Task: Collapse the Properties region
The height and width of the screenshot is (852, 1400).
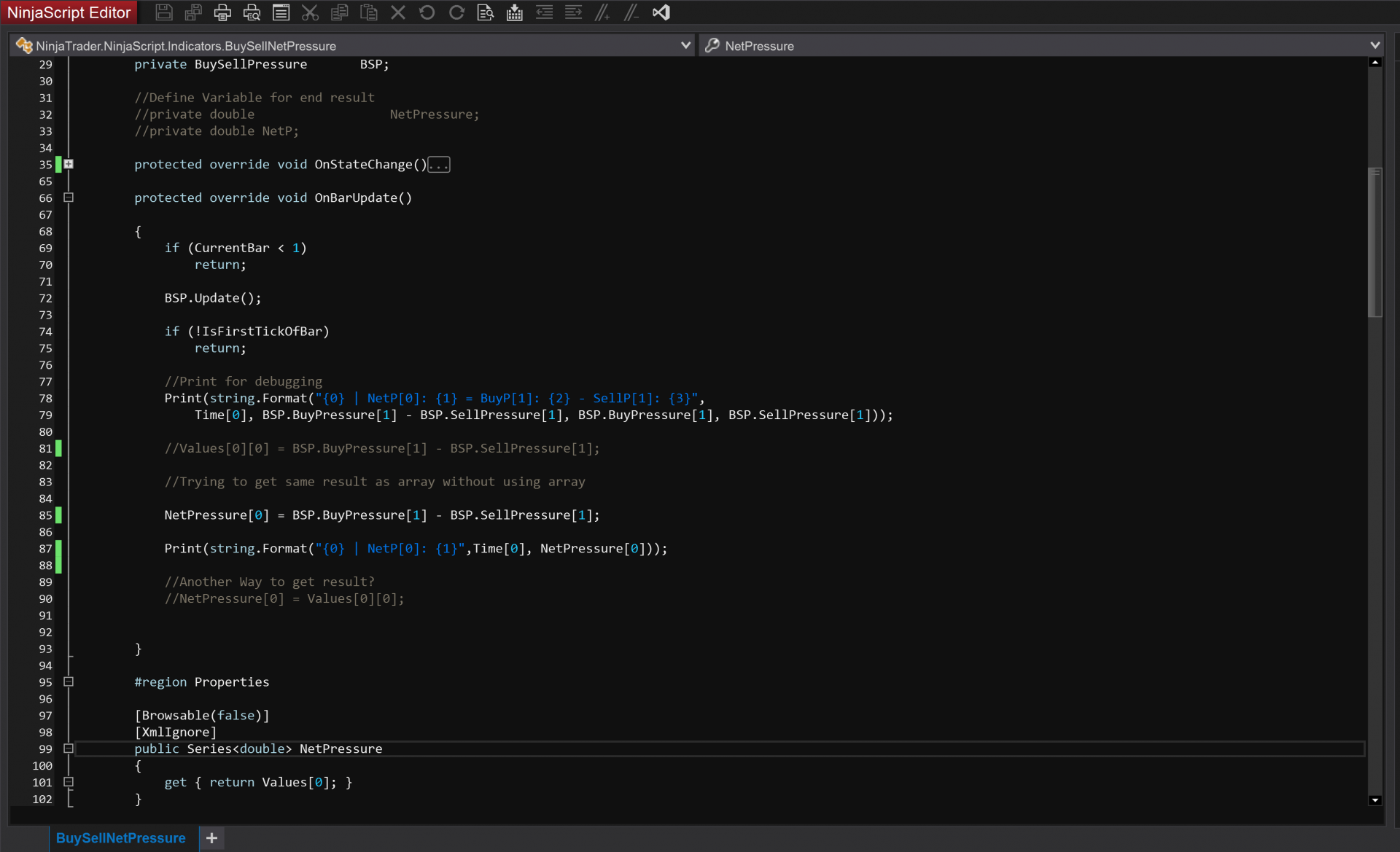Action: click(69, 682)
